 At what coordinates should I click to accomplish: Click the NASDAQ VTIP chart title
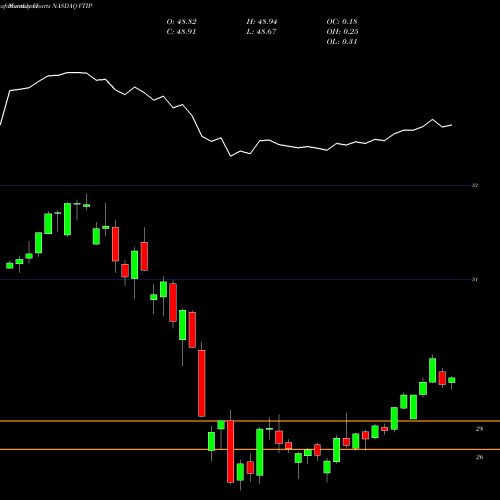click(x=72, y=6)
